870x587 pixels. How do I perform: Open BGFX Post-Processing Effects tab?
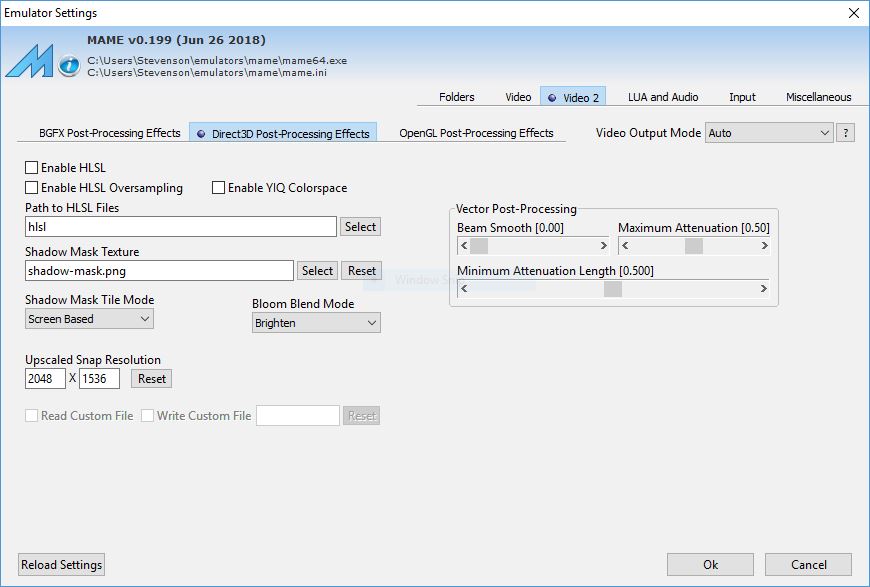[109, 133]
